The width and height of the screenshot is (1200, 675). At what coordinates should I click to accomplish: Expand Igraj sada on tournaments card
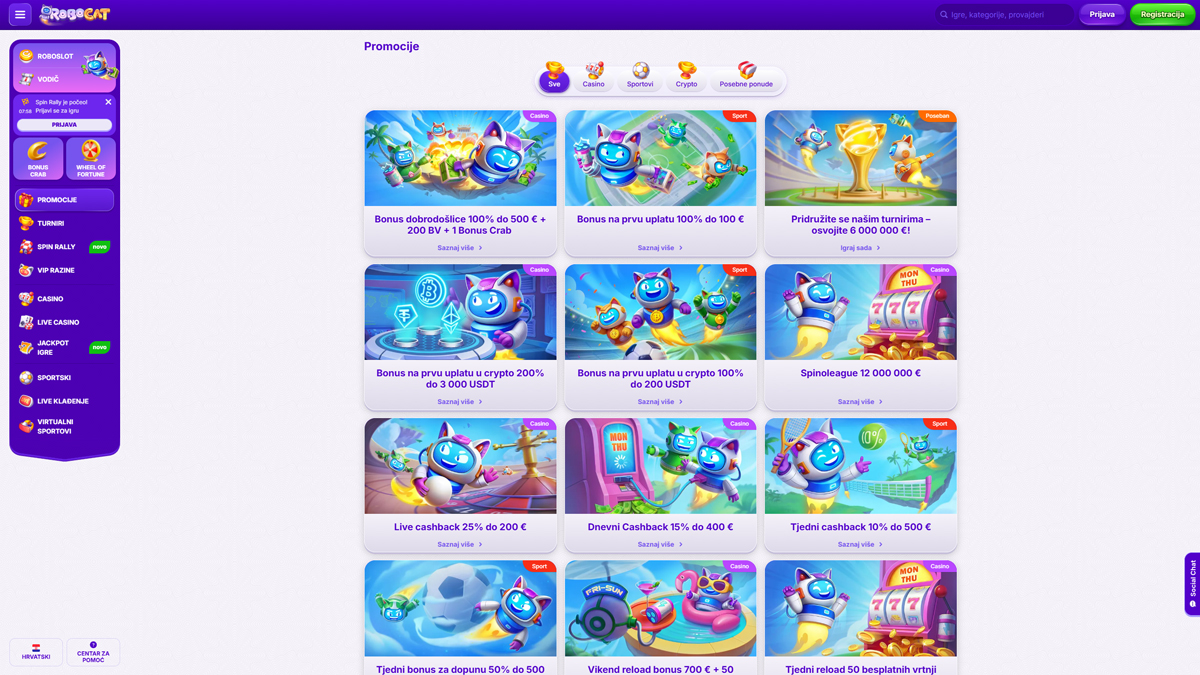tap(860, 248)
